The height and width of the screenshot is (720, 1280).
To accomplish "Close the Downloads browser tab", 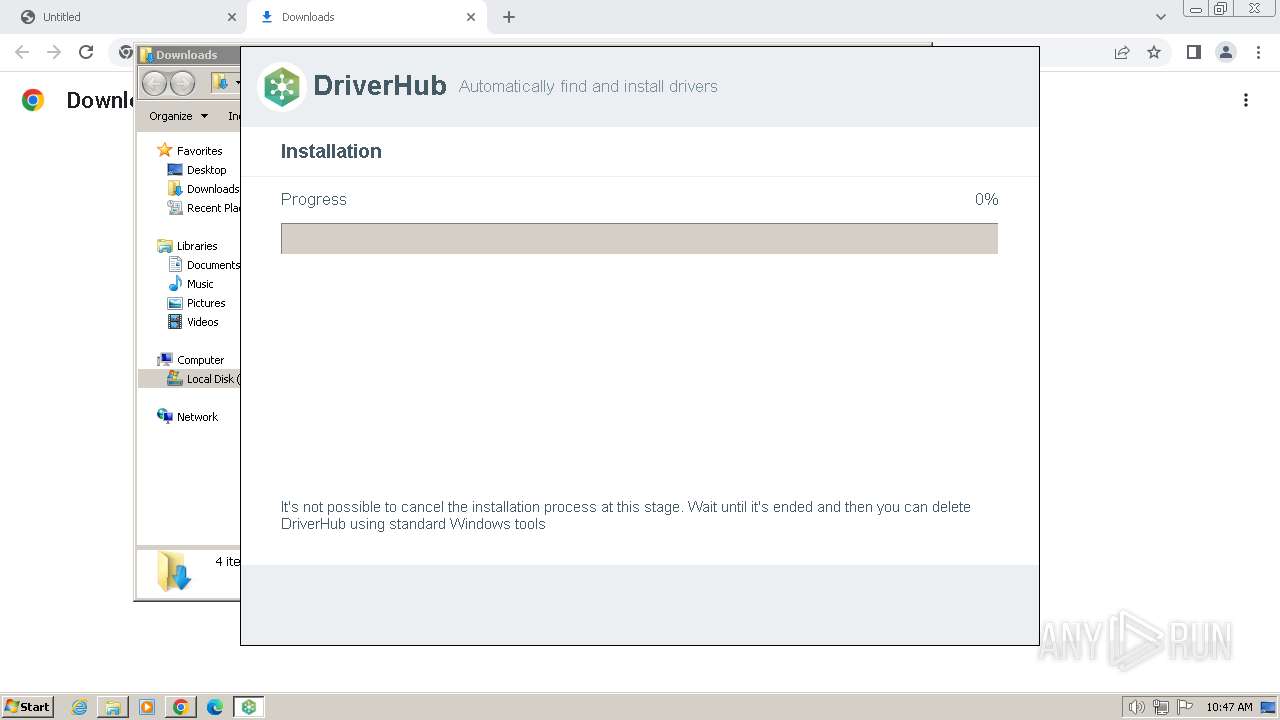I will pos(471,17).
